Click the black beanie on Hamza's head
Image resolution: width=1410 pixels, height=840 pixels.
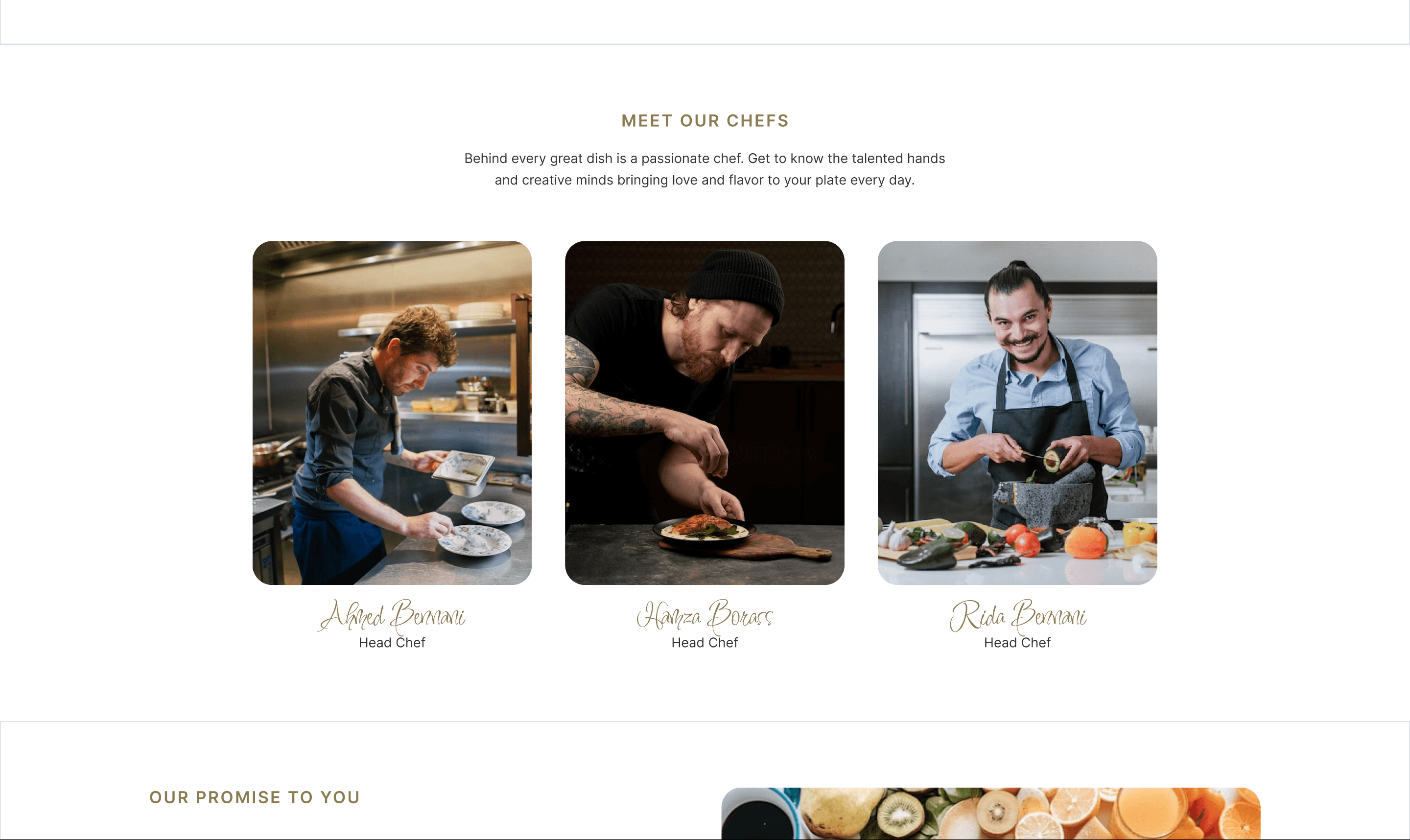pyautogui.click(x=736, y=286)
